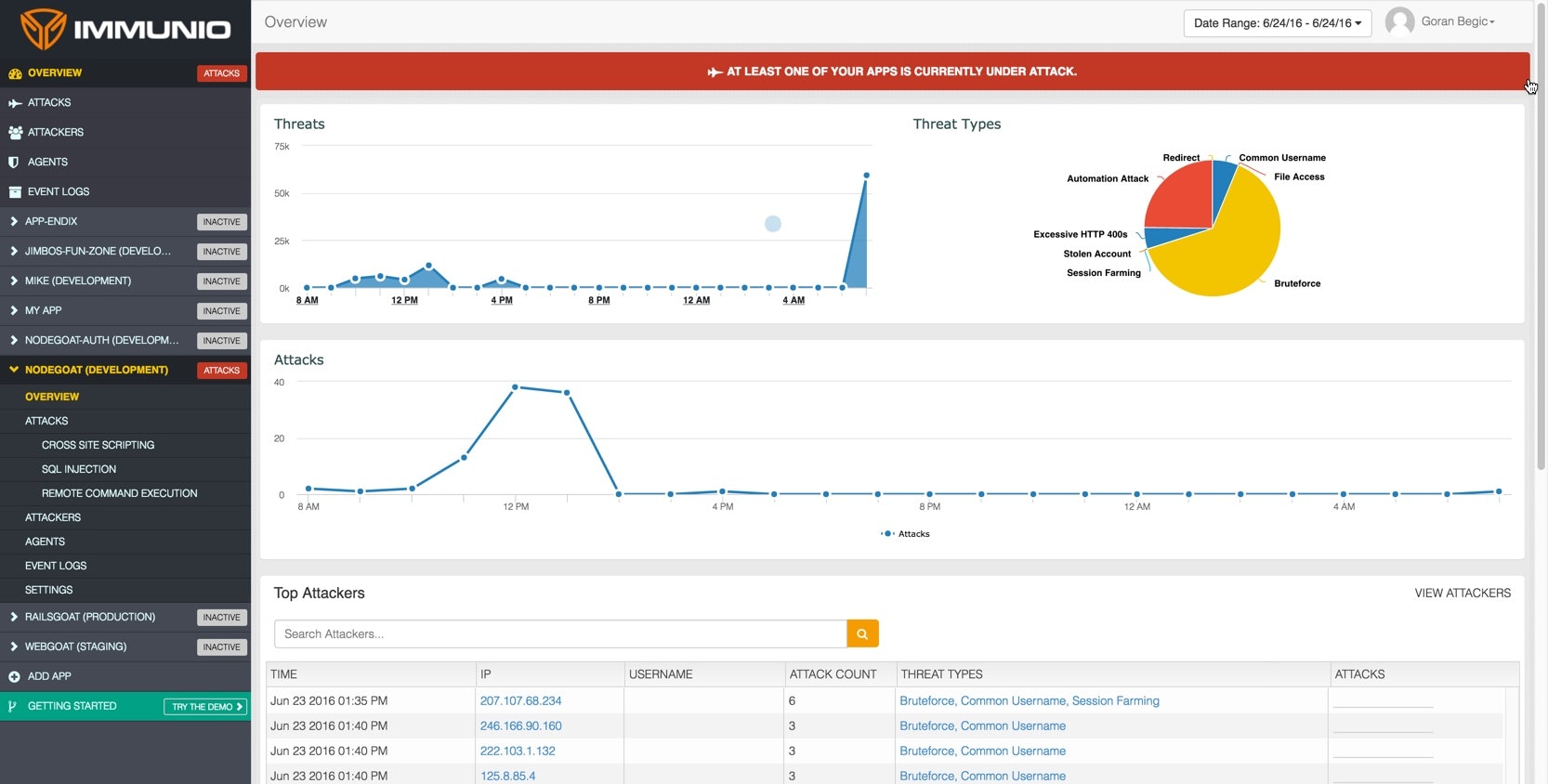Click the Immunio shield logo
This screenshot has height=784, width=1548.
click(x=43, y=29)
